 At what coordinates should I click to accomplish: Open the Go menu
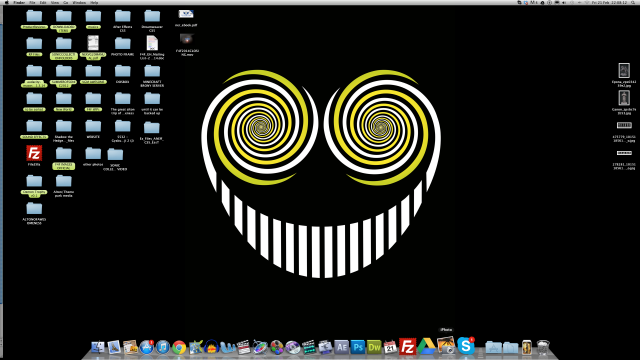(66, 2)
